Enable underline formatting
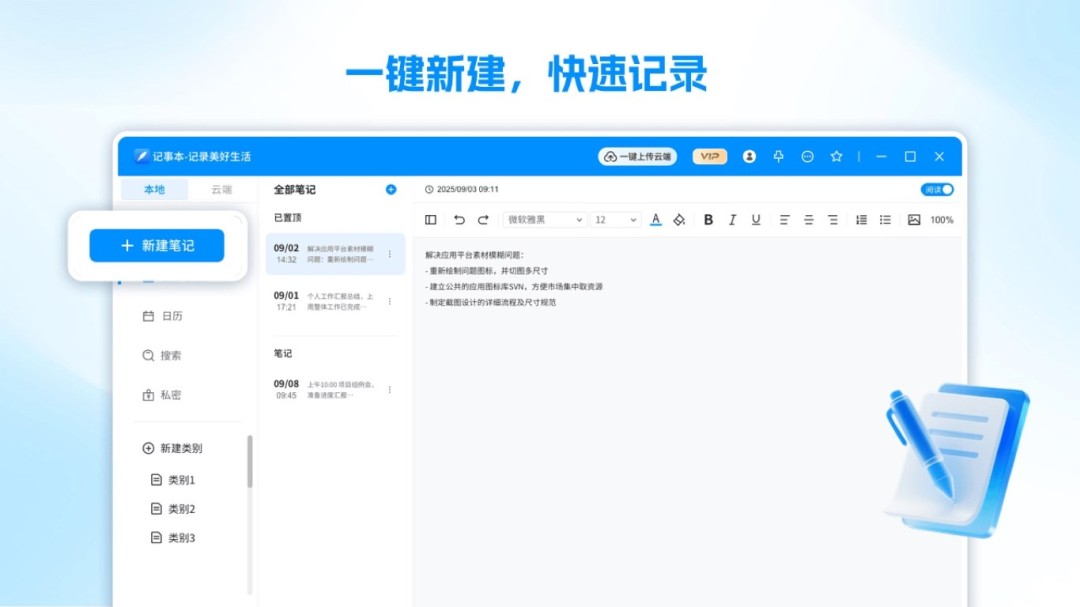 [x=756, y=220]
